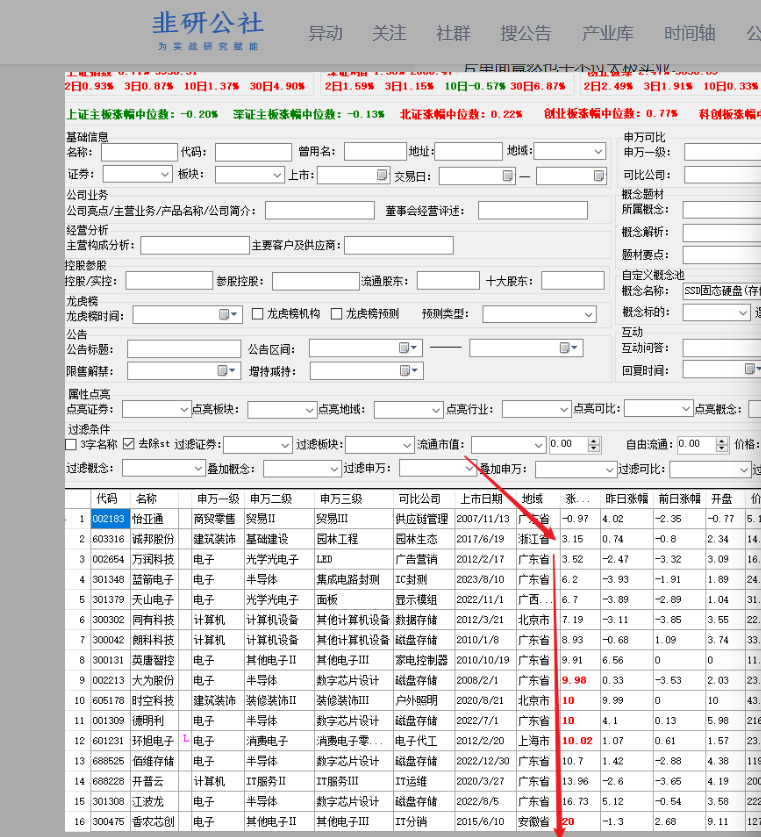Open calendar picker for 回复时间
Screen dimensions: 761x837
(752, 369)
